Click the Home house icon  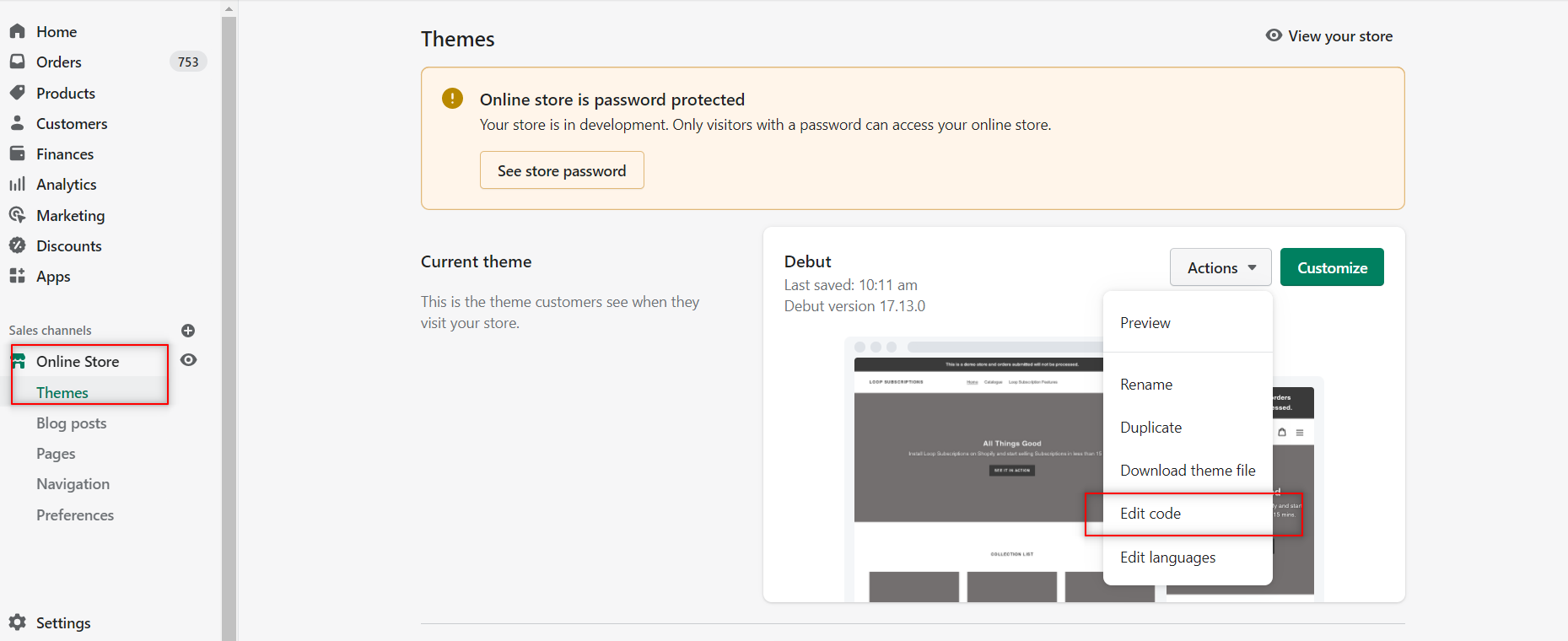17,31
